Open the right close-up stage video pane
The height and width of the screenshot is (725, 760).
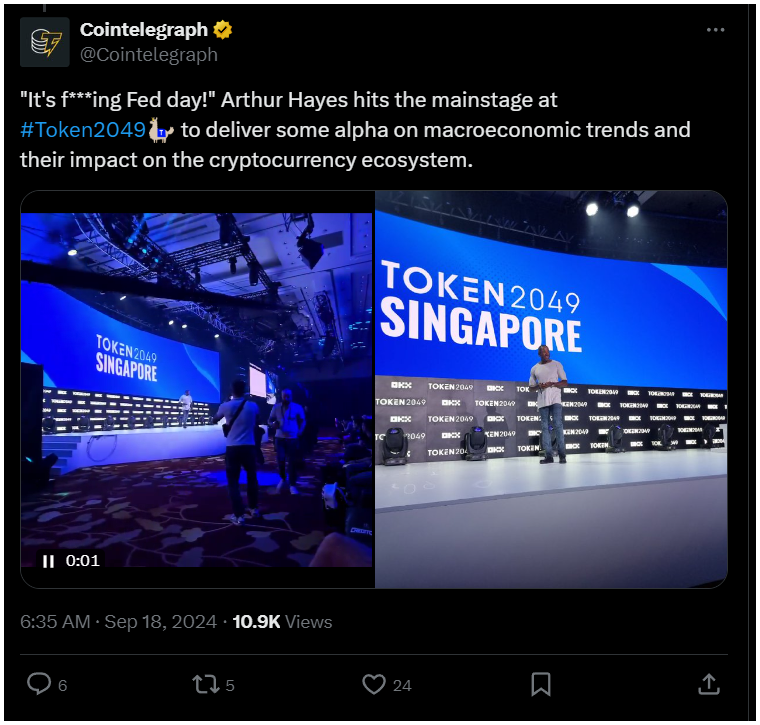pos(551,390)
